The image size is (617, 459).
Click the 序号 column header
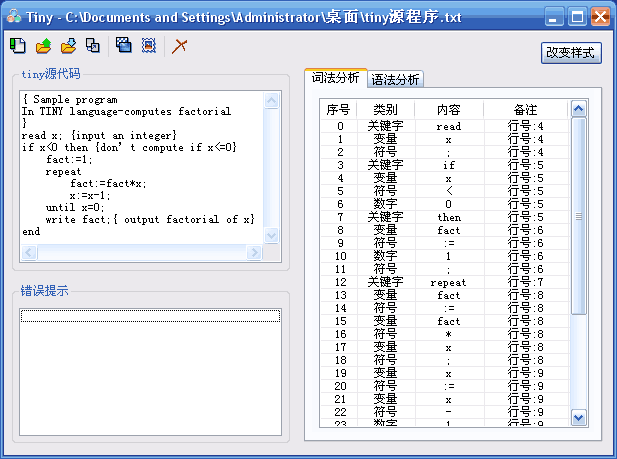(x=339, y=108)
